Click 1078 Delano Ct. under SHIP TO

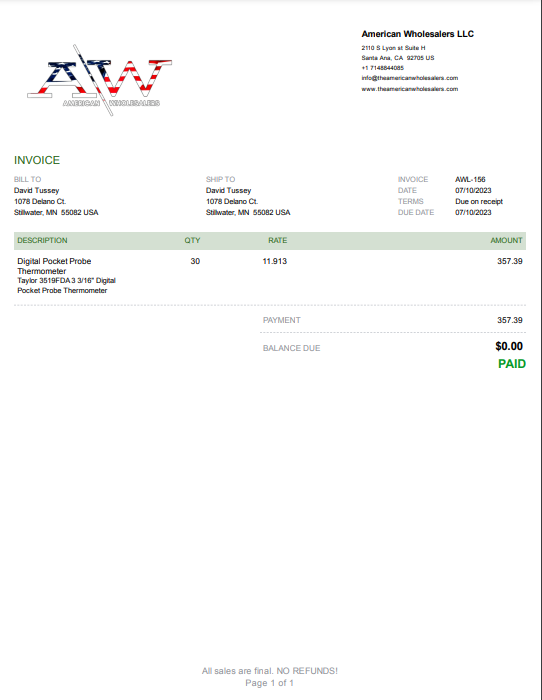tap(232, 201)
